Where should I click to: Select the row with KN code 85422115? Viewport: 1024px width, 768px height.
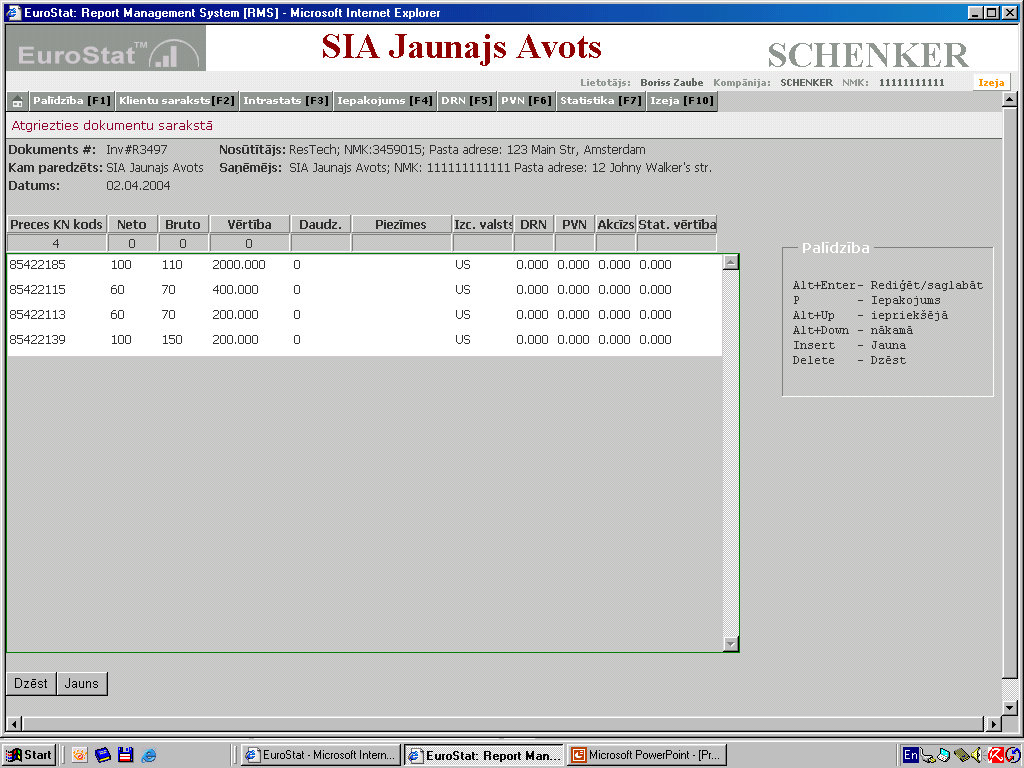click(x=364, y=289)
